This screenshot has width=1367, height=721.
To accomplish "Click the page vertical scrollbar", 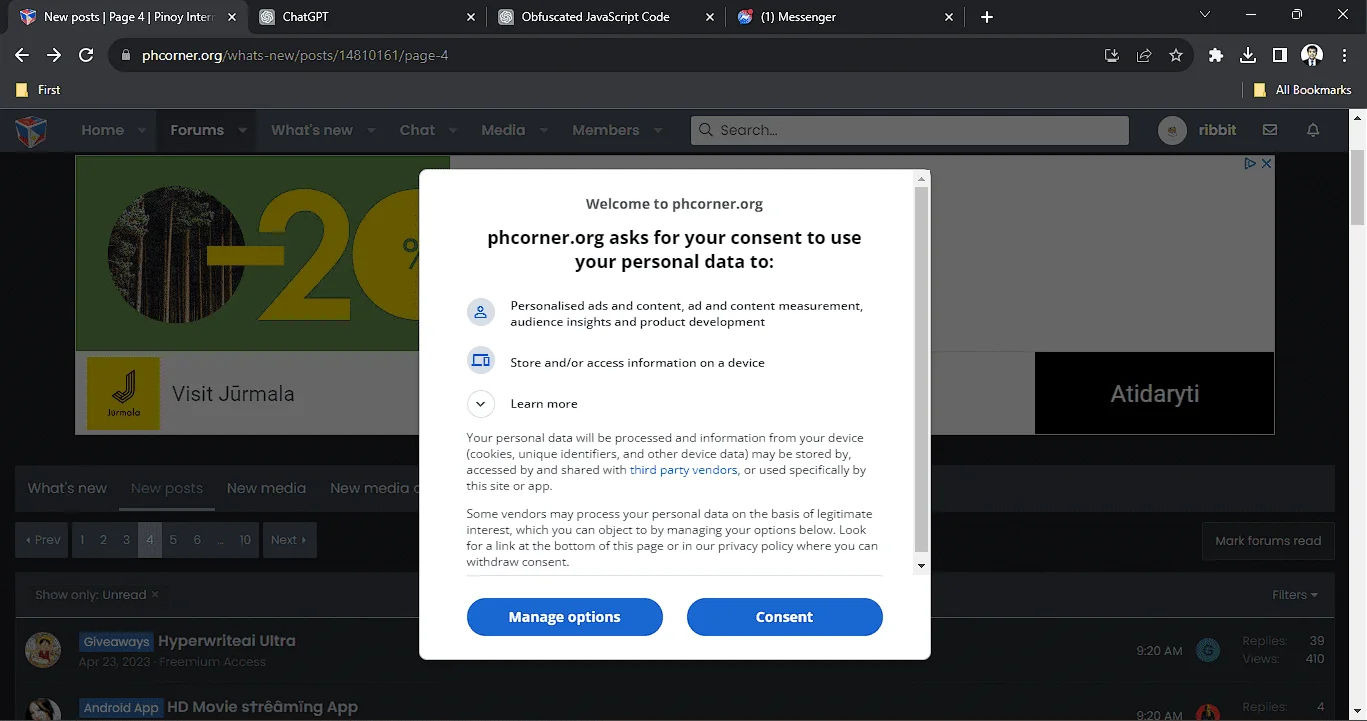I will 1358,187.
